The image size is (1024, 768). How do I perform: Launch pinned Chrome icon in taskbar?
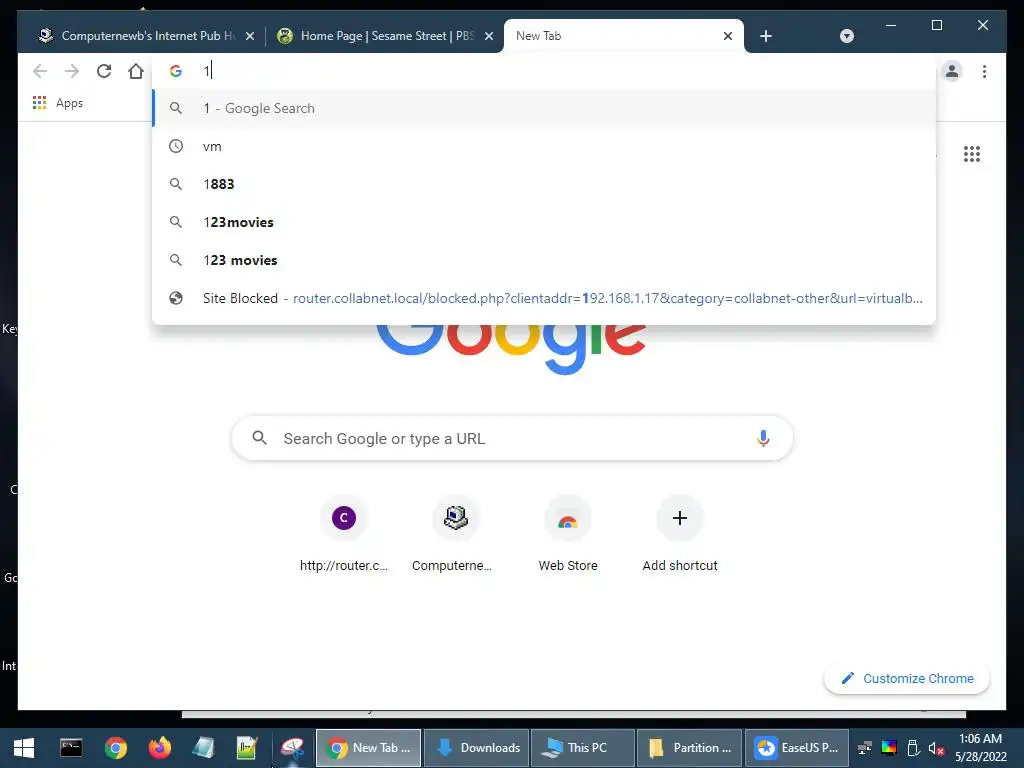[116, 748]
